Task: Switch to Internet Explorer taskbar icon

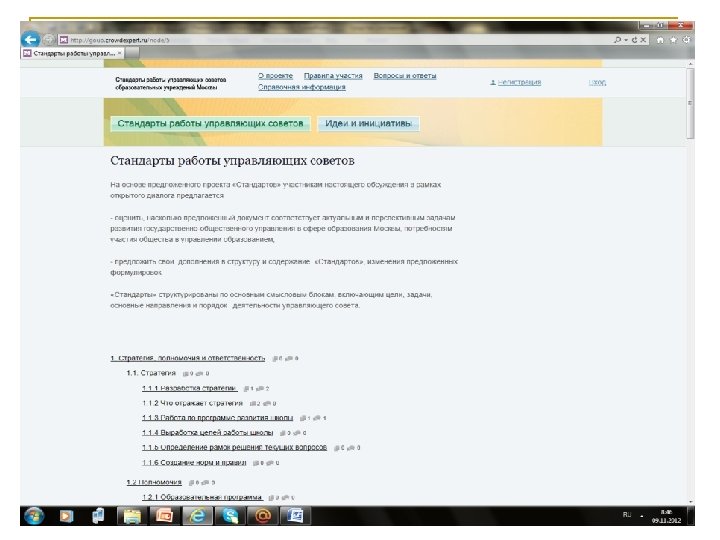Action: tap(197, 516)
